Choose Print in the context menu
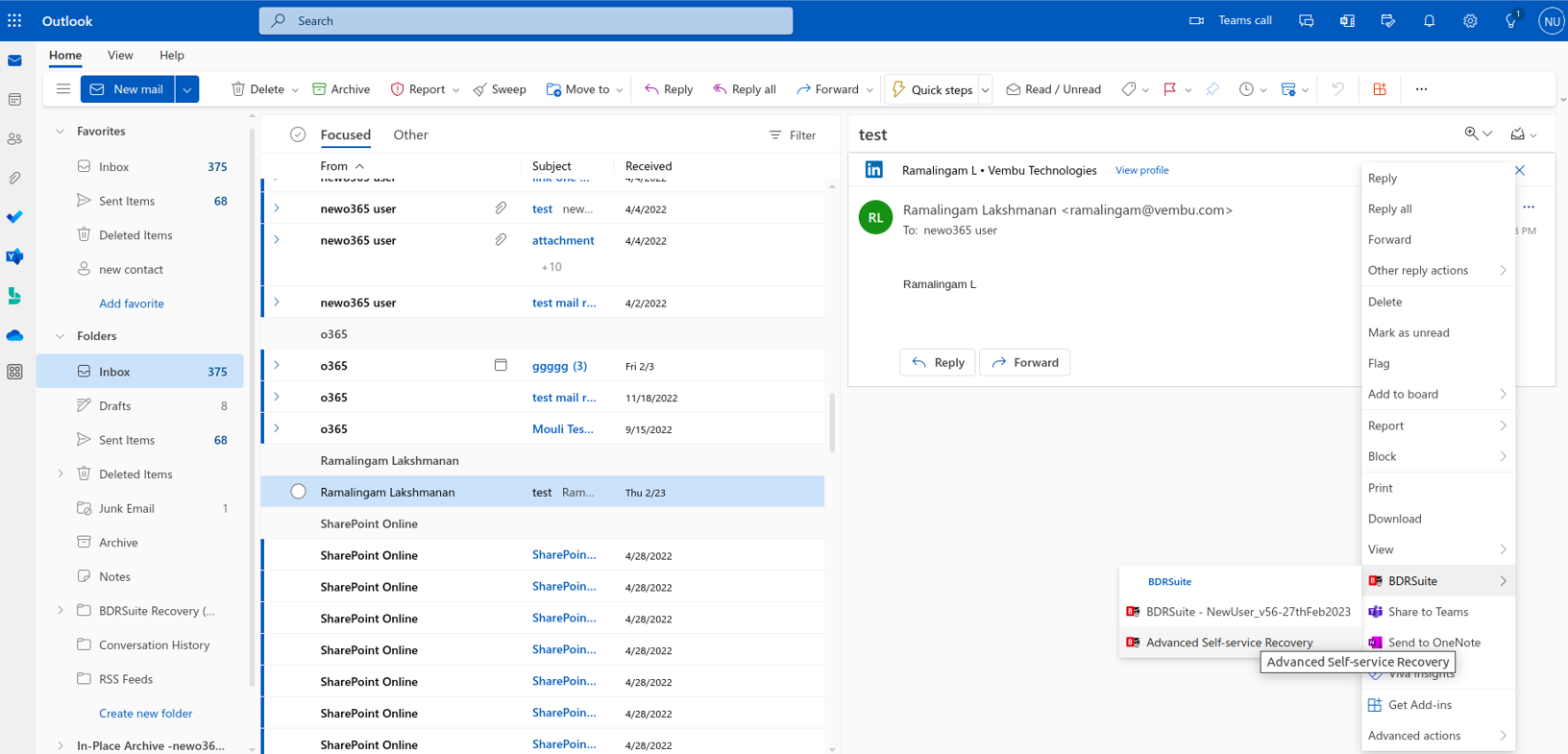1568x754 pixels. (x=1437, y=488)
